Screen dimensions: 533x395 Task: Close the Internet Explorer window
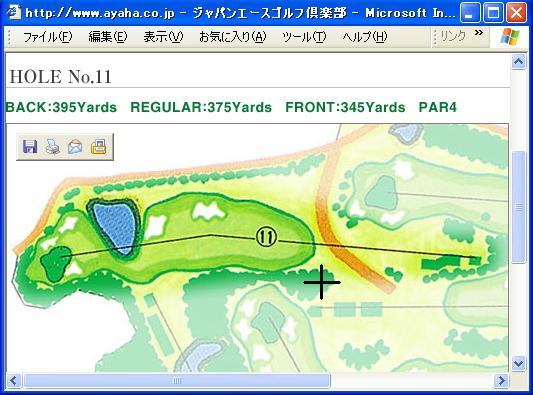[516, 13]
